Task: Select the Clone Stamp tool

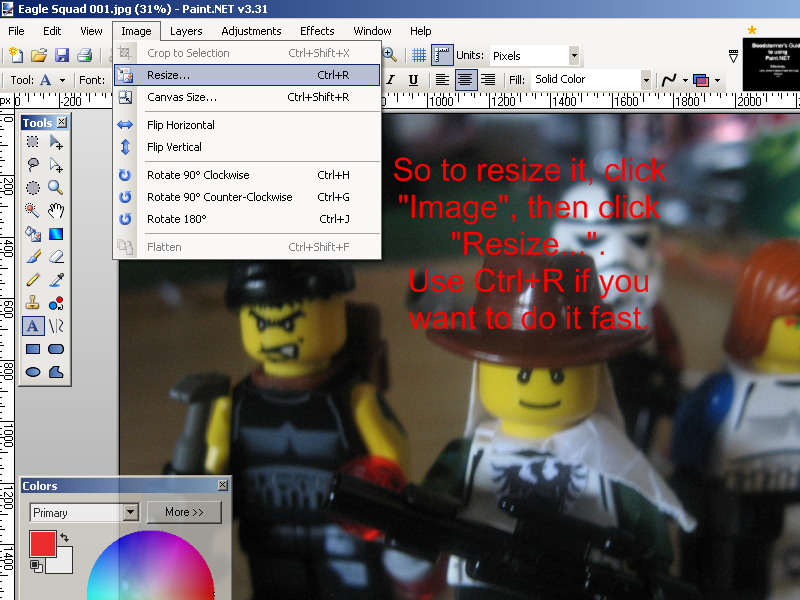Action: pyautogui.click(x=33, y=303)
